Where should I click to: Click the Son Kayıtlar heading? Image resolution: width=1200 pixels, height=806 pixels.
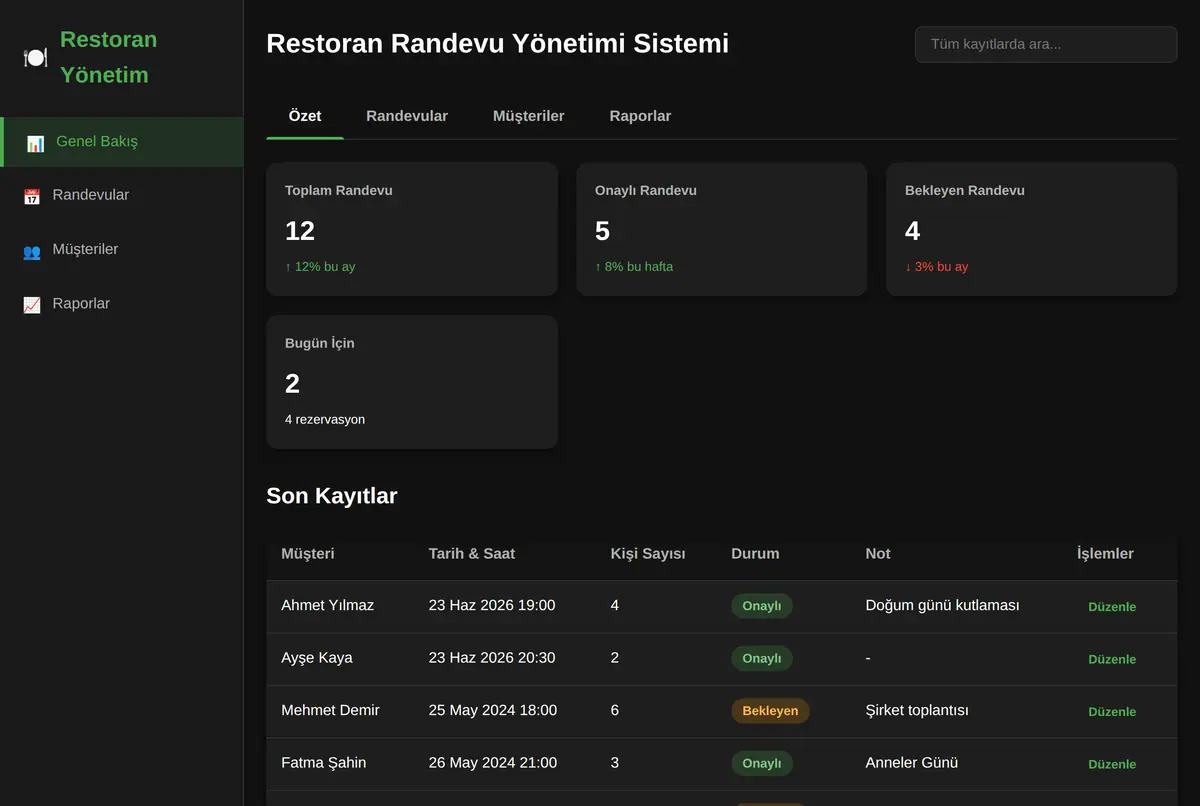pyautogui.click(x=332, y=496)
